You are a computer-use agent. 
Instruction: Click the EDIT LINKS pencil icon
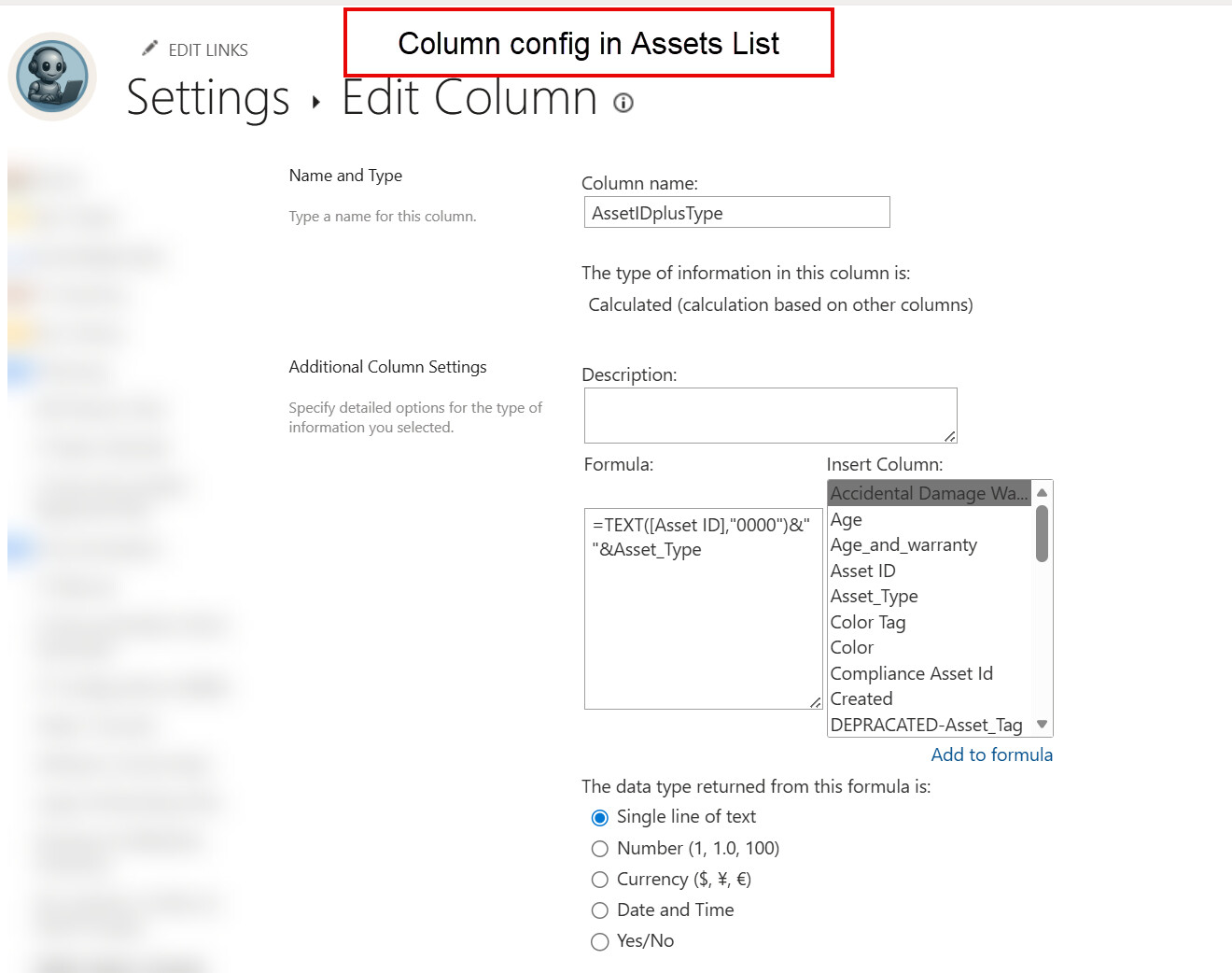[149, 49]
